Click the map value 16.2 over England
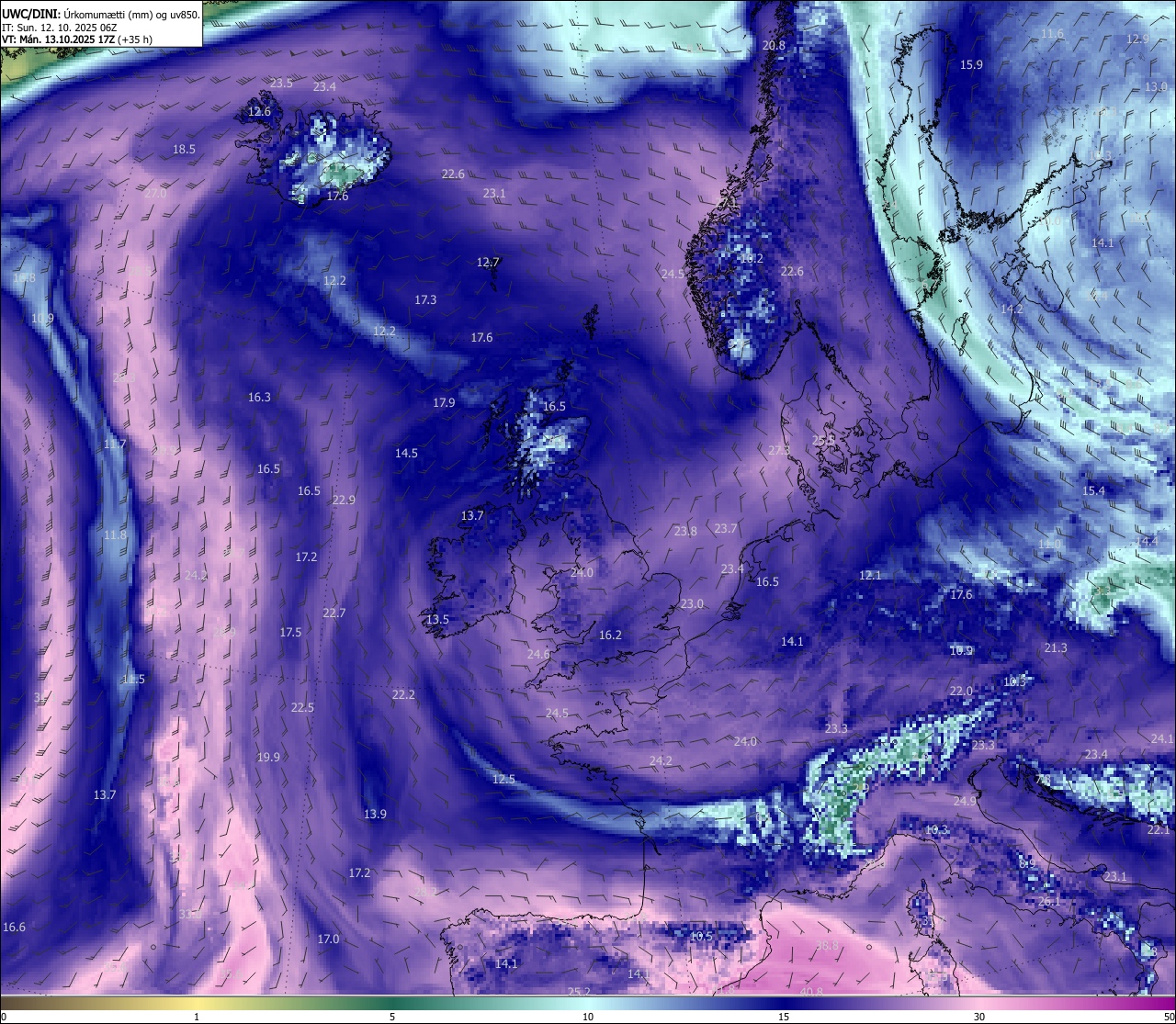 click(x=610, y=635)
